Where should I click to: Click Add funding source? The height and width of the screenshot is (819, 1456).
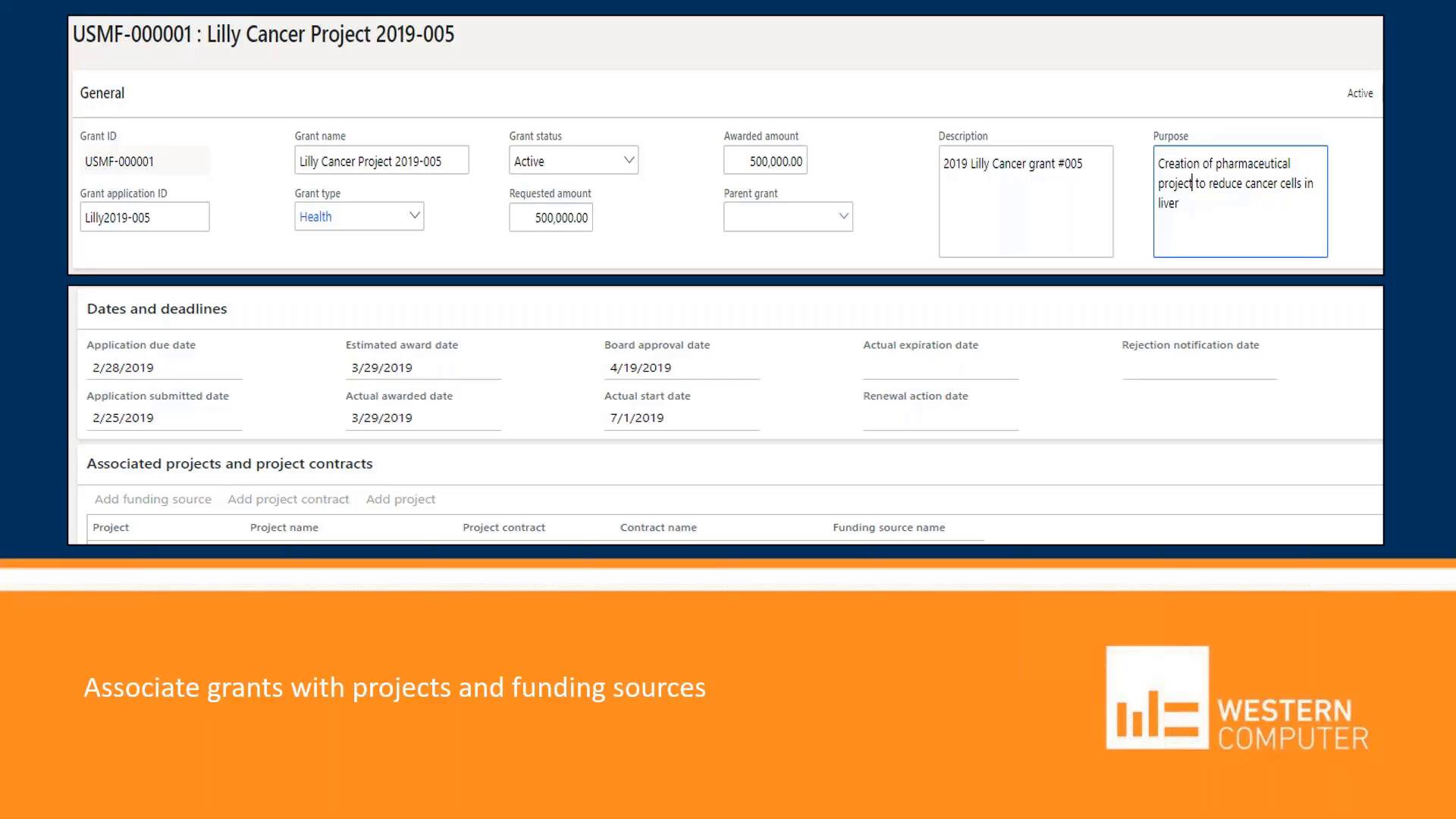coord(152,499)
